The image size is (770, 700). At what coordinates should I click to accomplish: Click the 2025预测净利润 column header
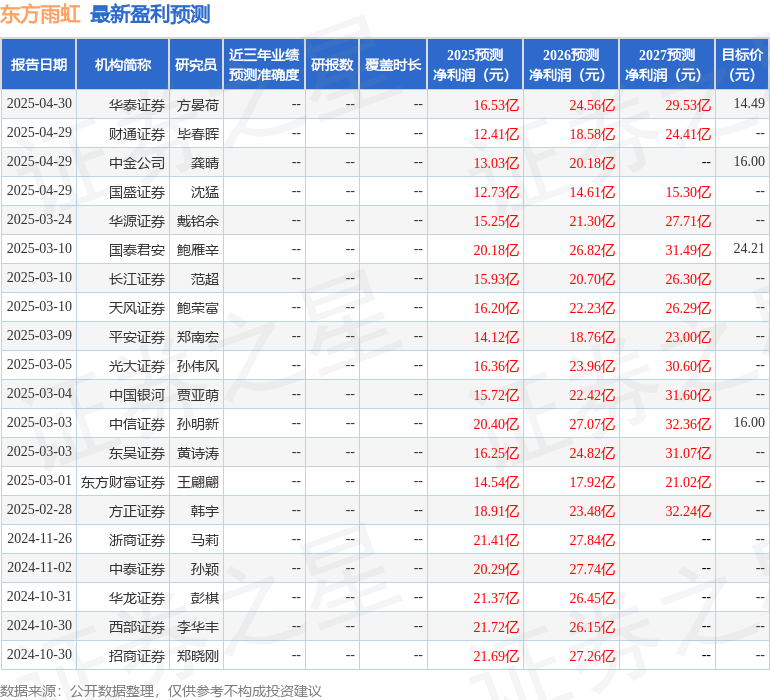pos(475,64)
